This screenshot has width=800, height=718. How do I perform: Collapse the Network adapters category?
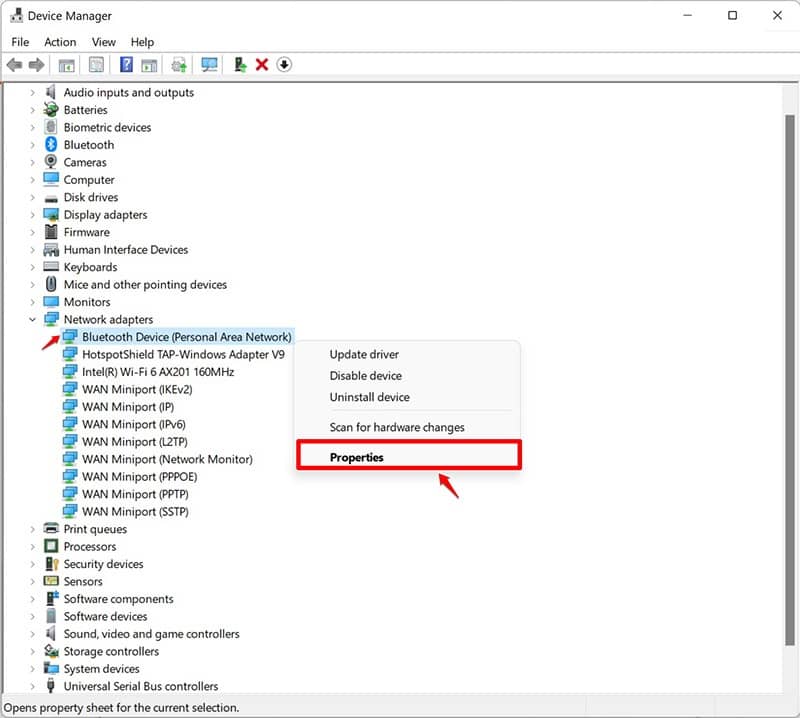click(x=32, y=319)
